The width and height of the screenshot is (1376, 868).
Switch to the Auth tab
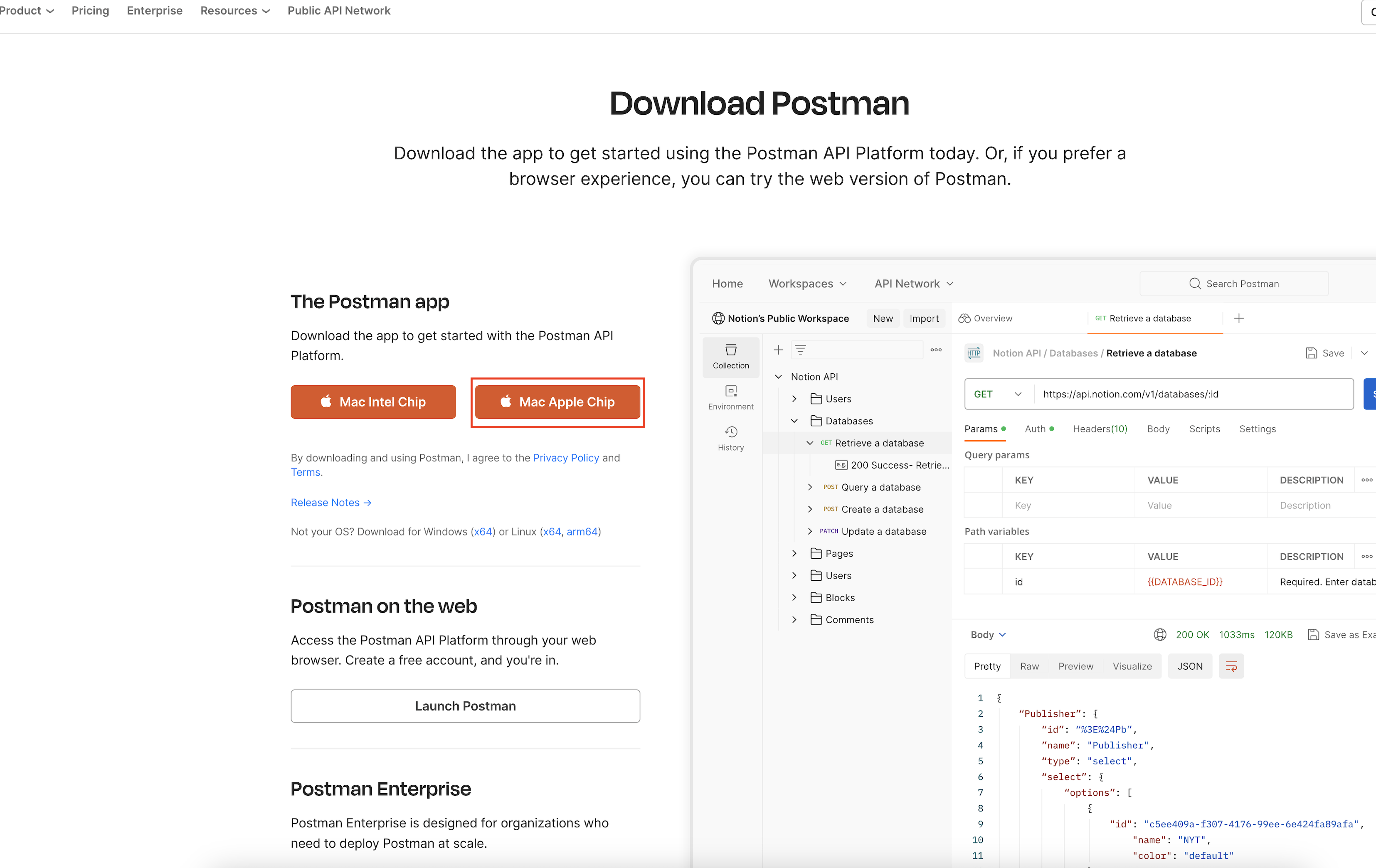pyautogui.click(x=1039, y=429)
